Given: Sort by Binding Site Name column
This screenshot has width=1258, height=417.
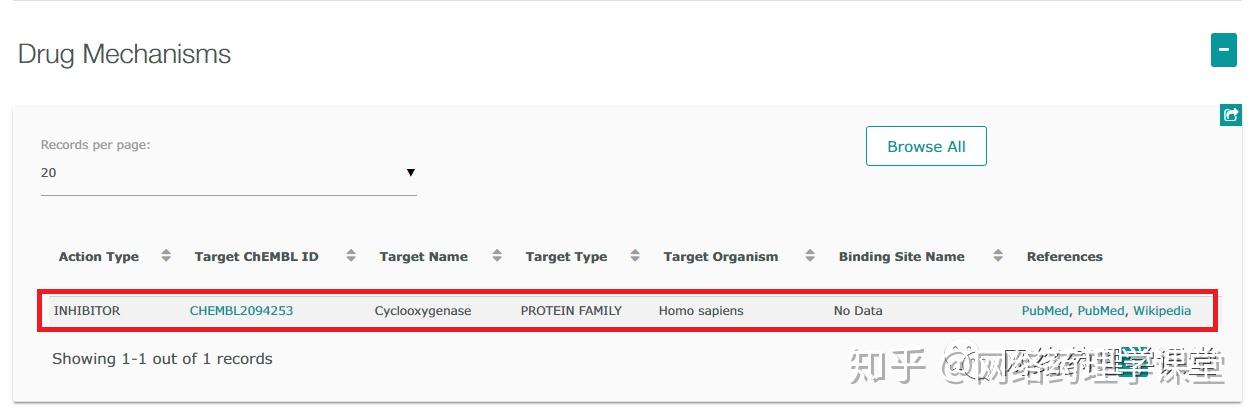Looking at the screenshot, I should point(998,256).
